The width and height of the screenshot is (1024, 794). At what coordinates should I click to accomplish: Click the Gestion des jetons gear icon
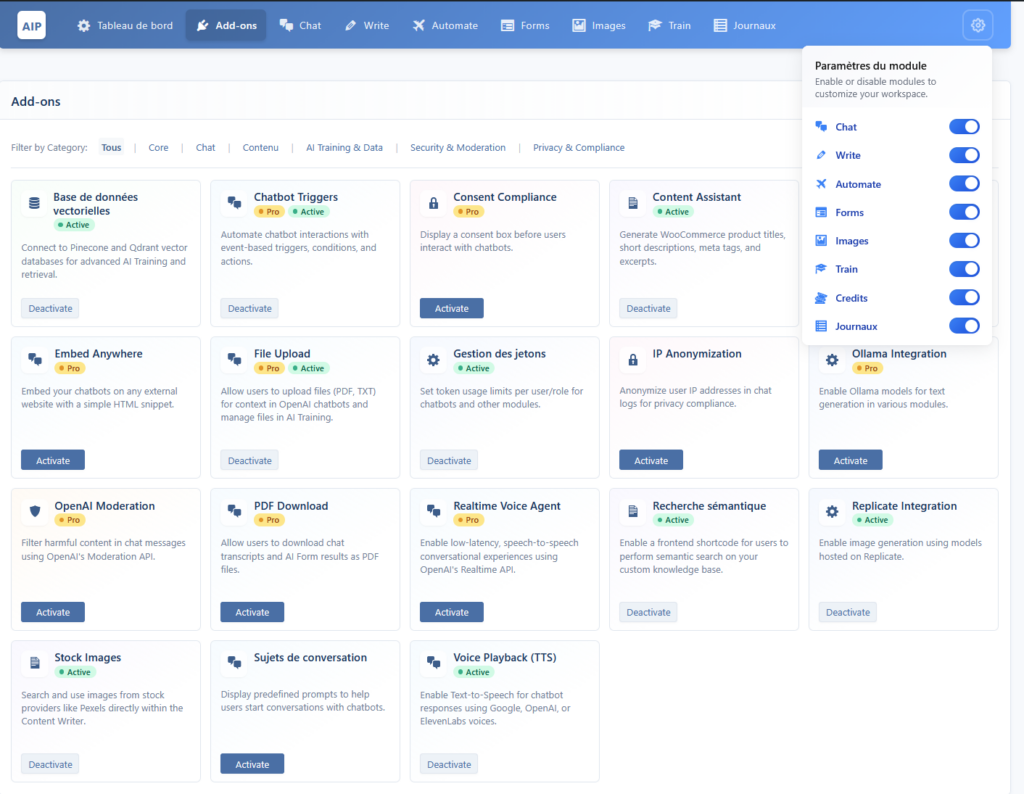(x=433, y=359)
